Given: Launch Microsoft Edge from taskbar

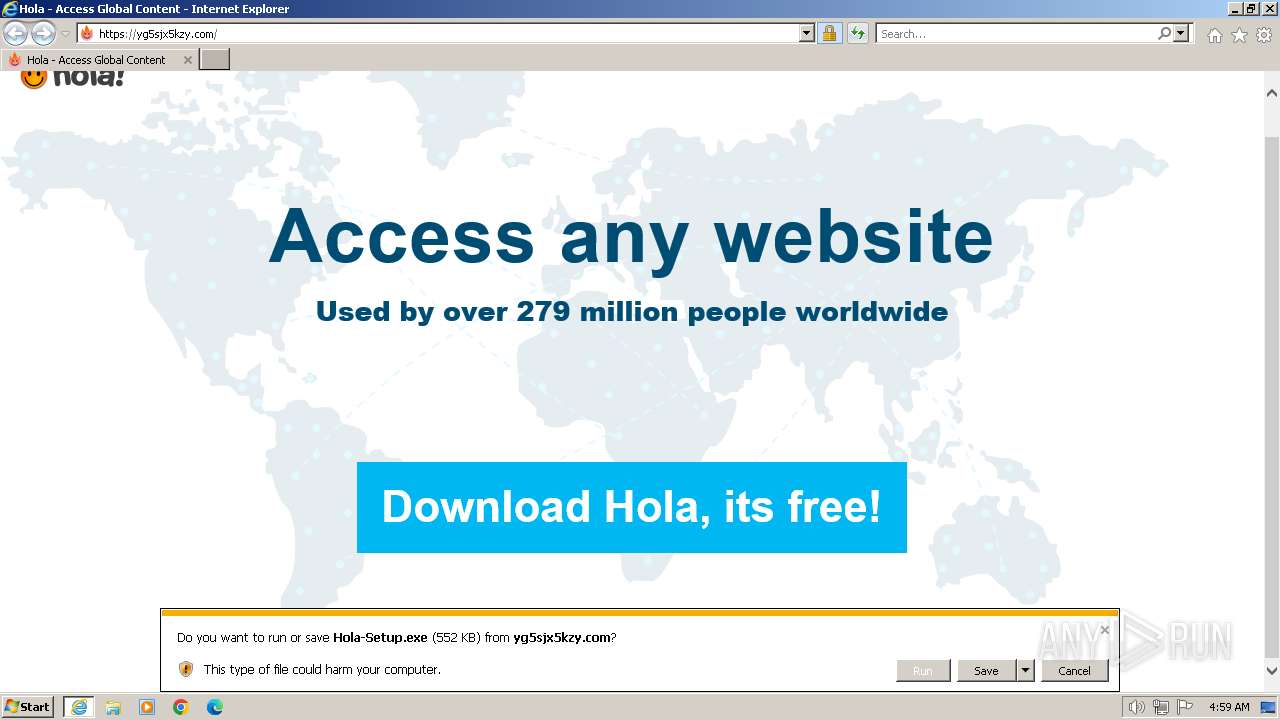Looking at the screenshot, I should pos(215,707).
